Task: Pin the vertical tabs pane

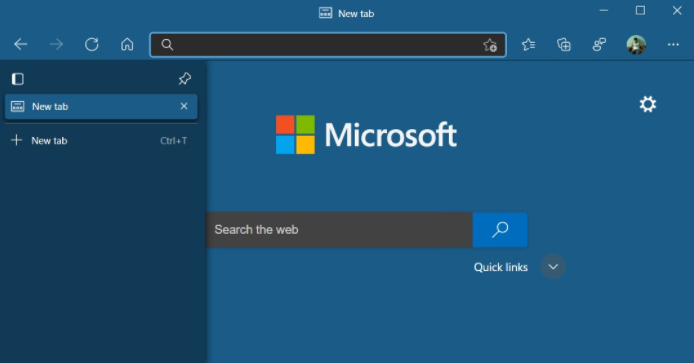Action: coord(185,79)
